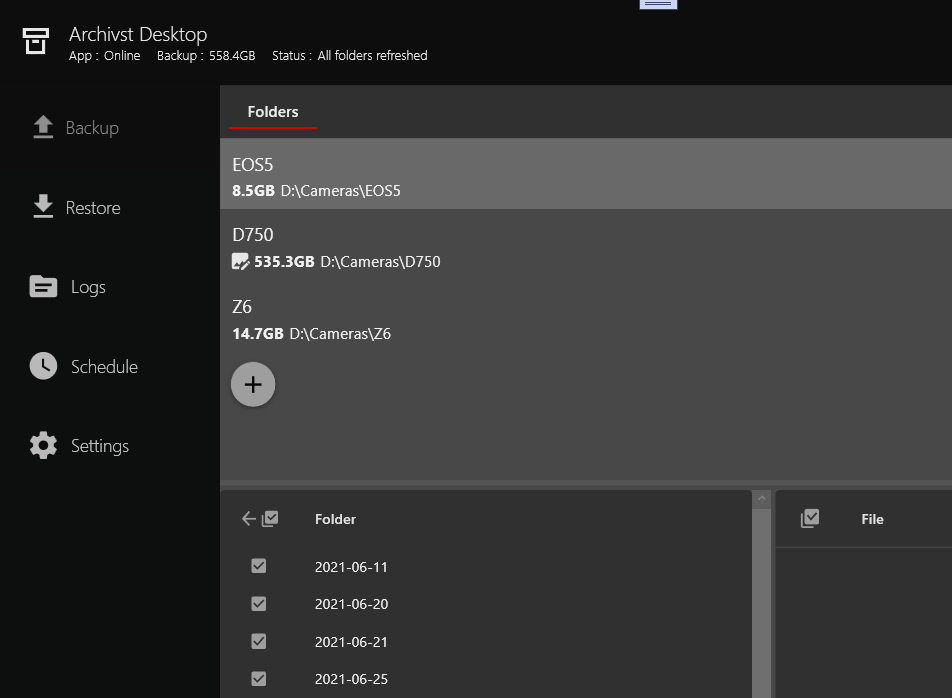Toggle select-all checkbox in File column header

tap(810, 518)
